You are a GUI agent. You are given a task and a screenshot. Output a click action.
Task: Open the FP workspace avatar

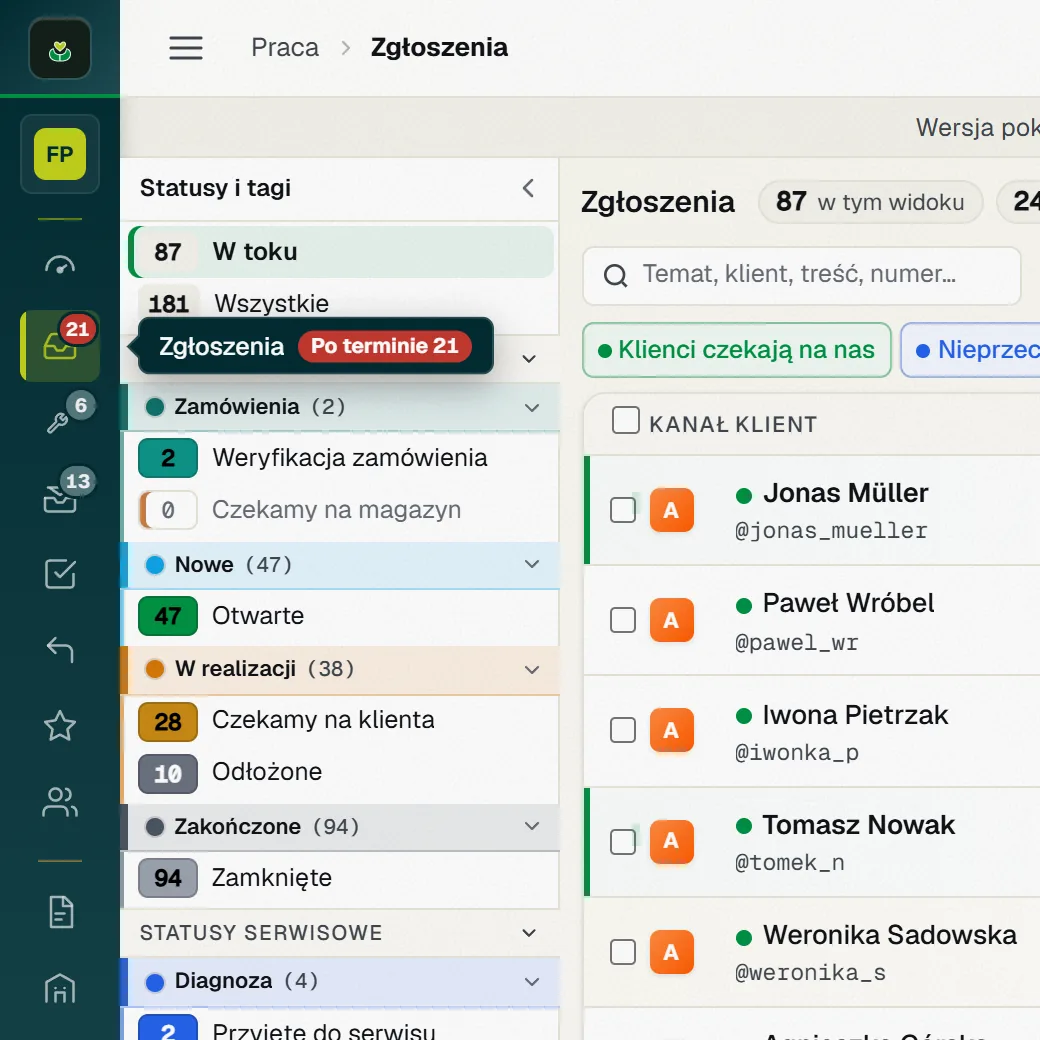(60, 154)
